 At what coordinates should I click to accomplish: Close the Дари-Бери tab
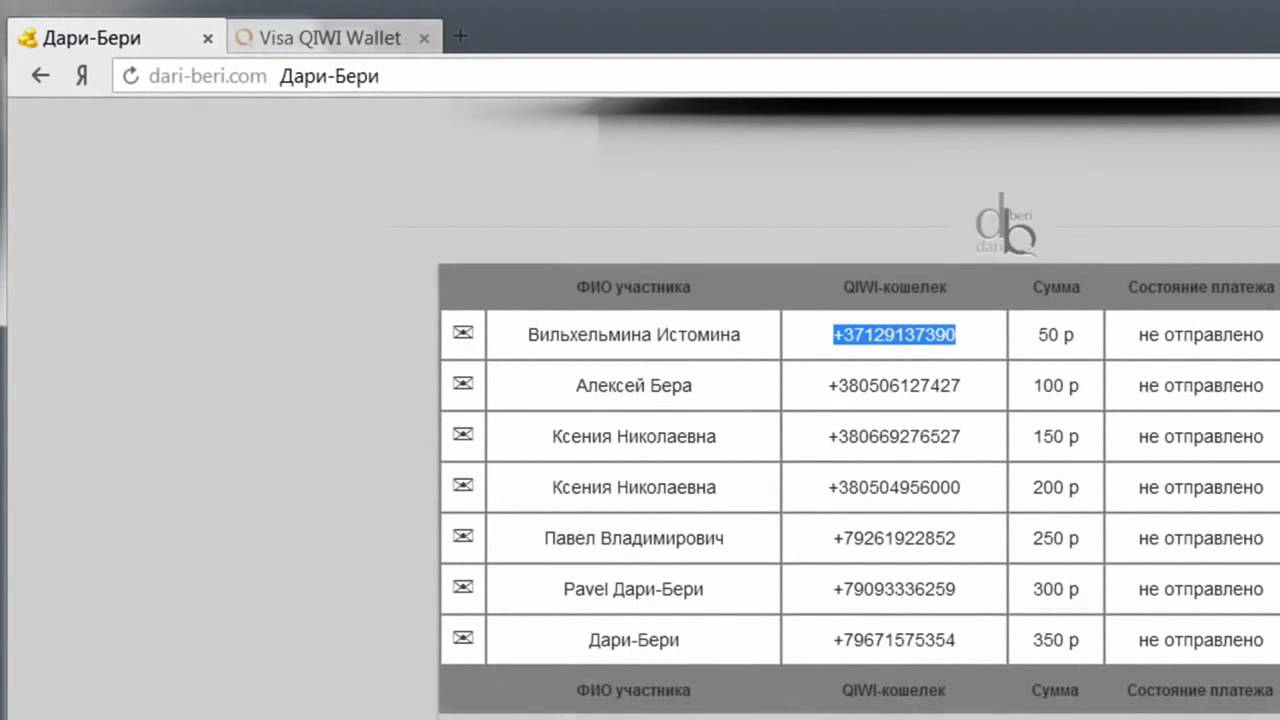(x=208, y=39)
